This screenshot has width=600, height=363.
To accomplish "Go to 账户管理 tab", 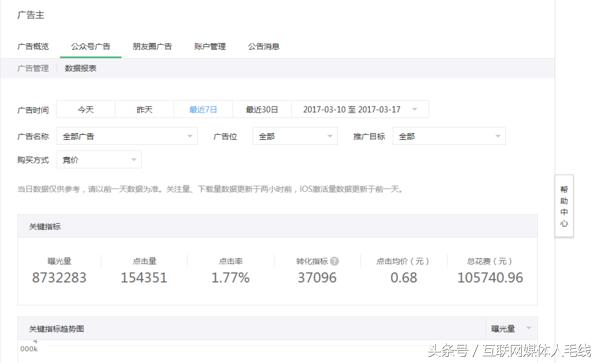I will (x=210, y=46).
